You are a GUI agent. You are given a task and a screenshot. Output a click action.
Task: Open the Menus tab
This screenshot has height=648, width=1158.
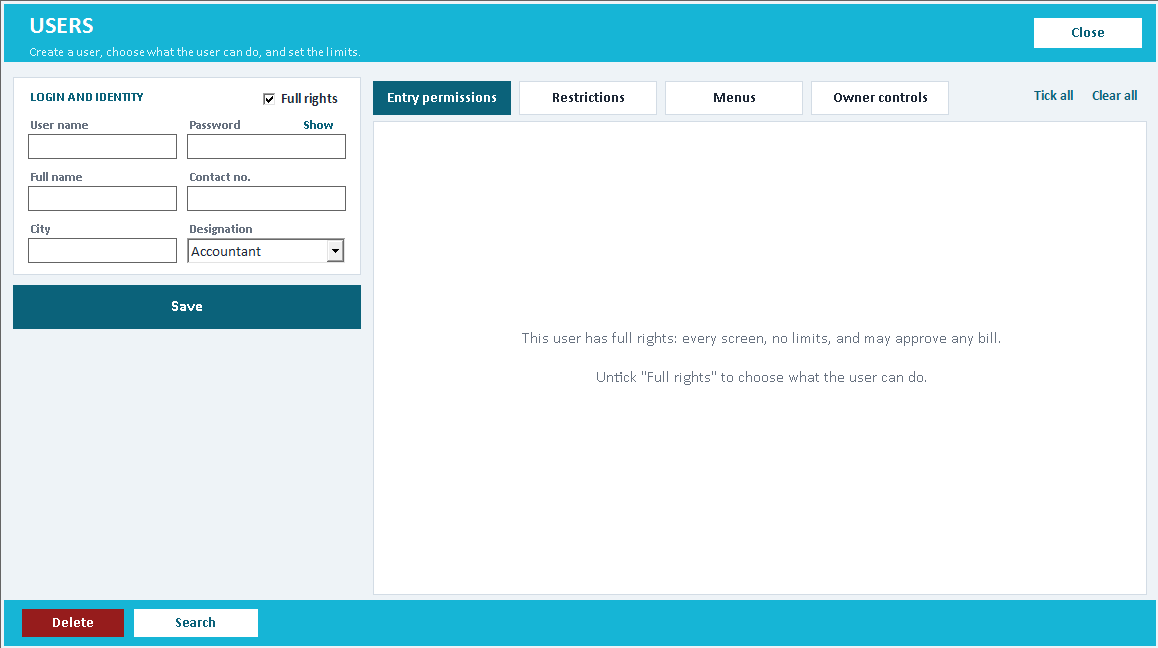pyautogui.click(x=734, y=98)
